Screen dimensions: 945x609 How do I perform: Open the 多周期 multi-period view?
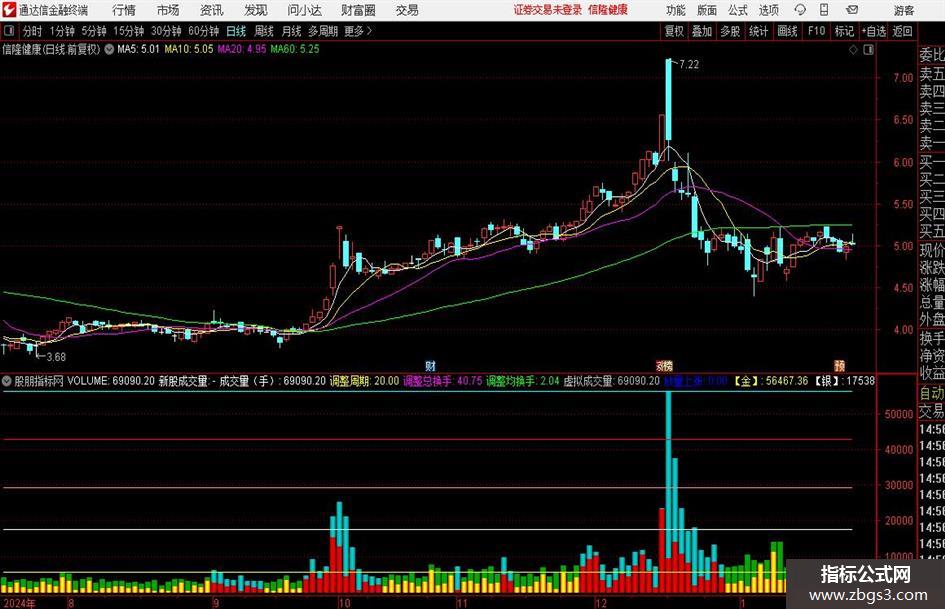tap(323, 31)
